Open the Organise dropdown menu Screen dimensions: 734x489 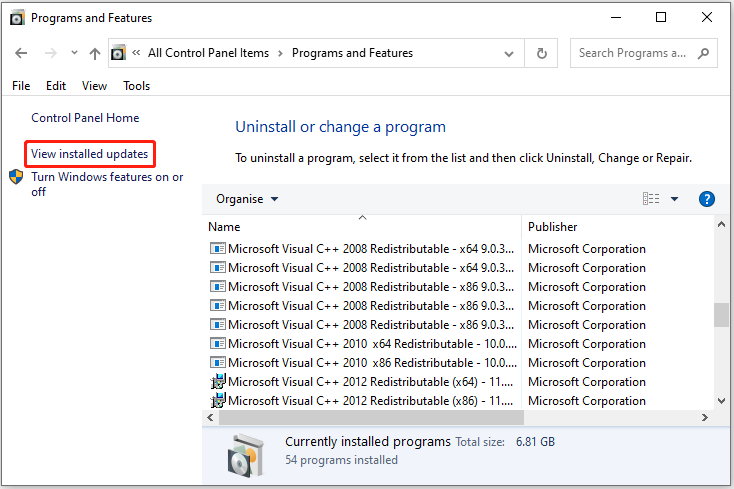coord(246,199)
